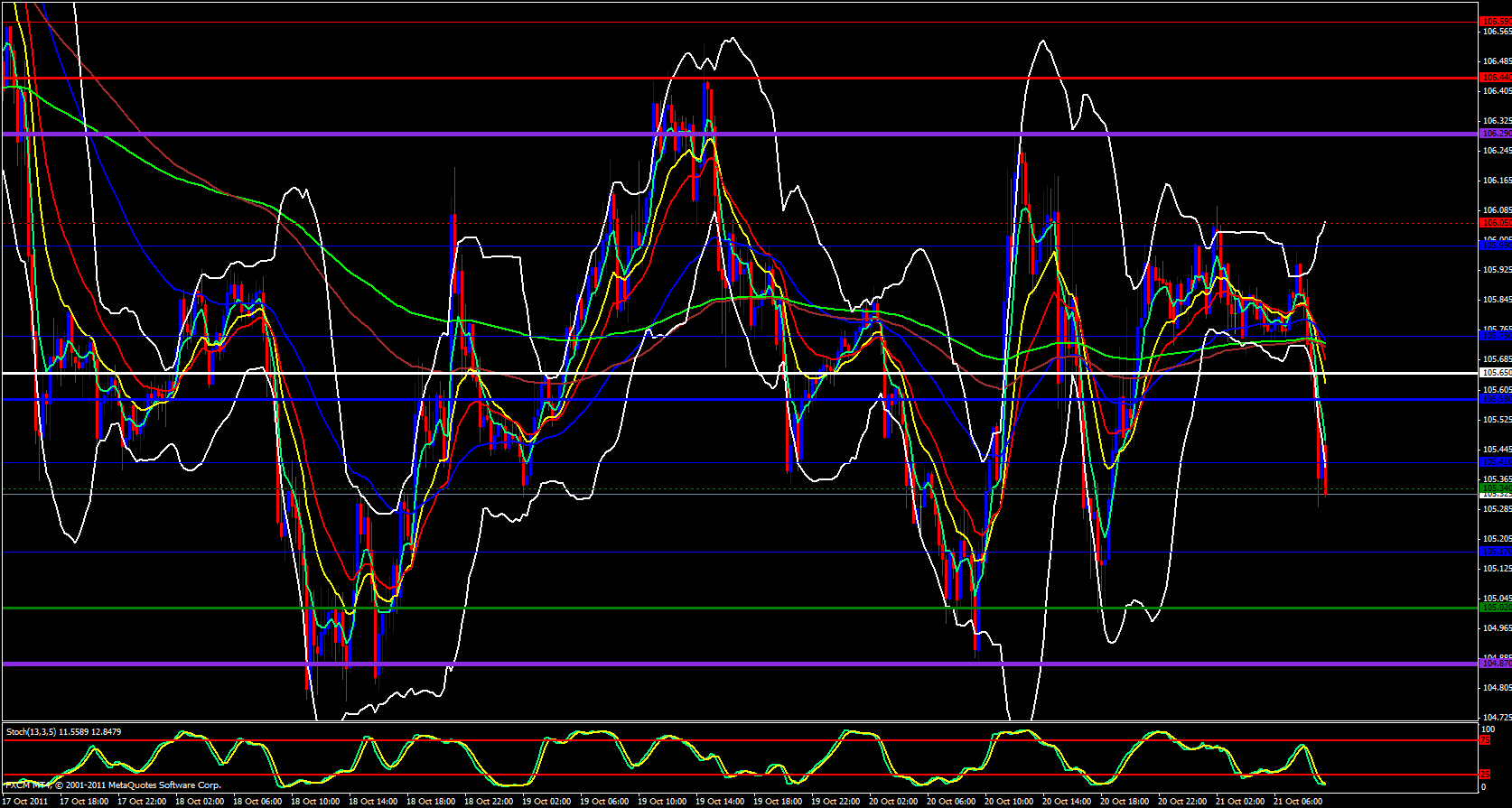Click the red 75 stochastic level tag
Viewport: 1512px width, 808px height.
[x=1487, y=740]
